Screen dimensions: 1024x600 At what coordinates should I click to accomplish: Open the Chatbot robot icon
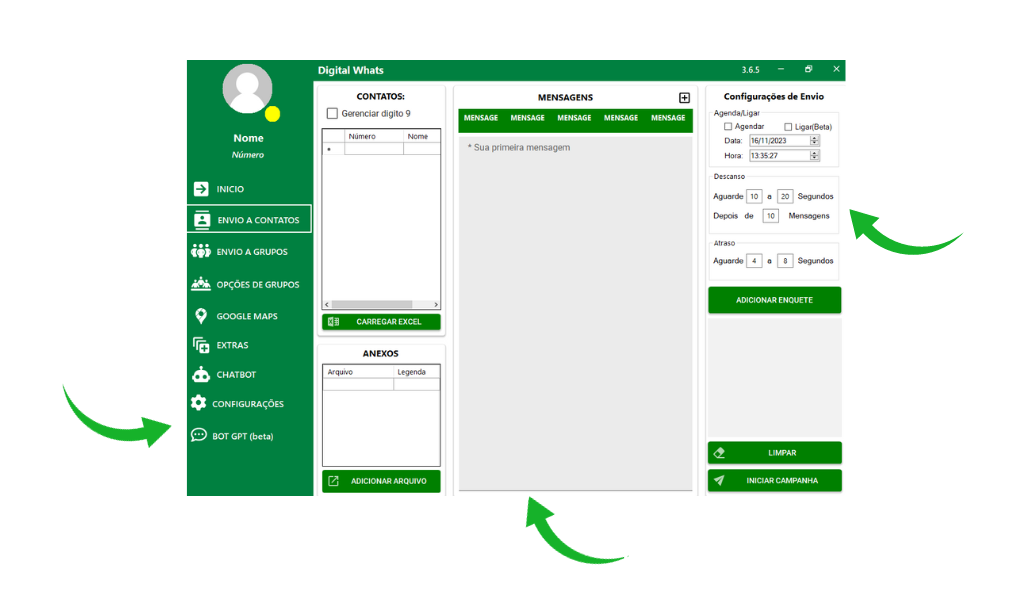tap(200, 374)
